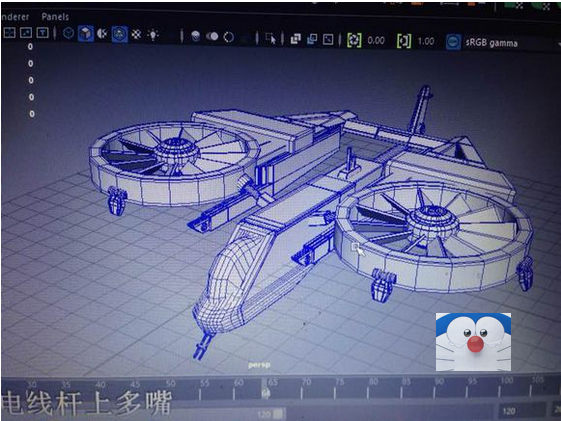
Task: Select the left rotor fan on model
Action: (x=174, y=163)
